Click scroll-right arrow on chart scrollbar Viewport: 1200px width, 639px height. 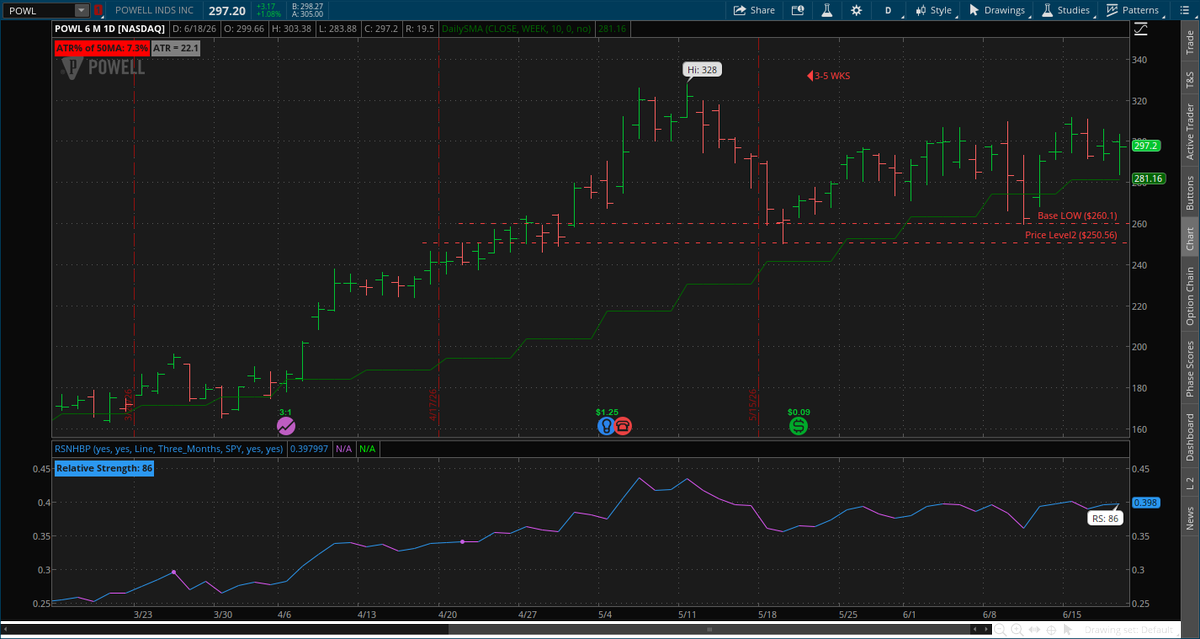986,630
